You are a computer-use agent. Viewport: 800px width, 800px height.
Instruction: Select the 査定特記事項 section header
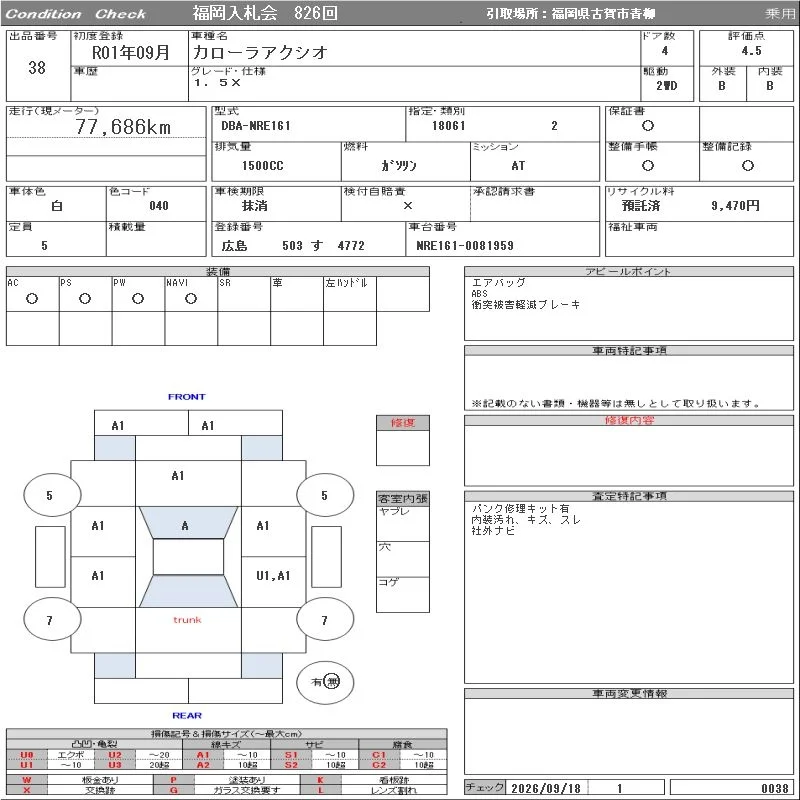[x=629, y=496]
